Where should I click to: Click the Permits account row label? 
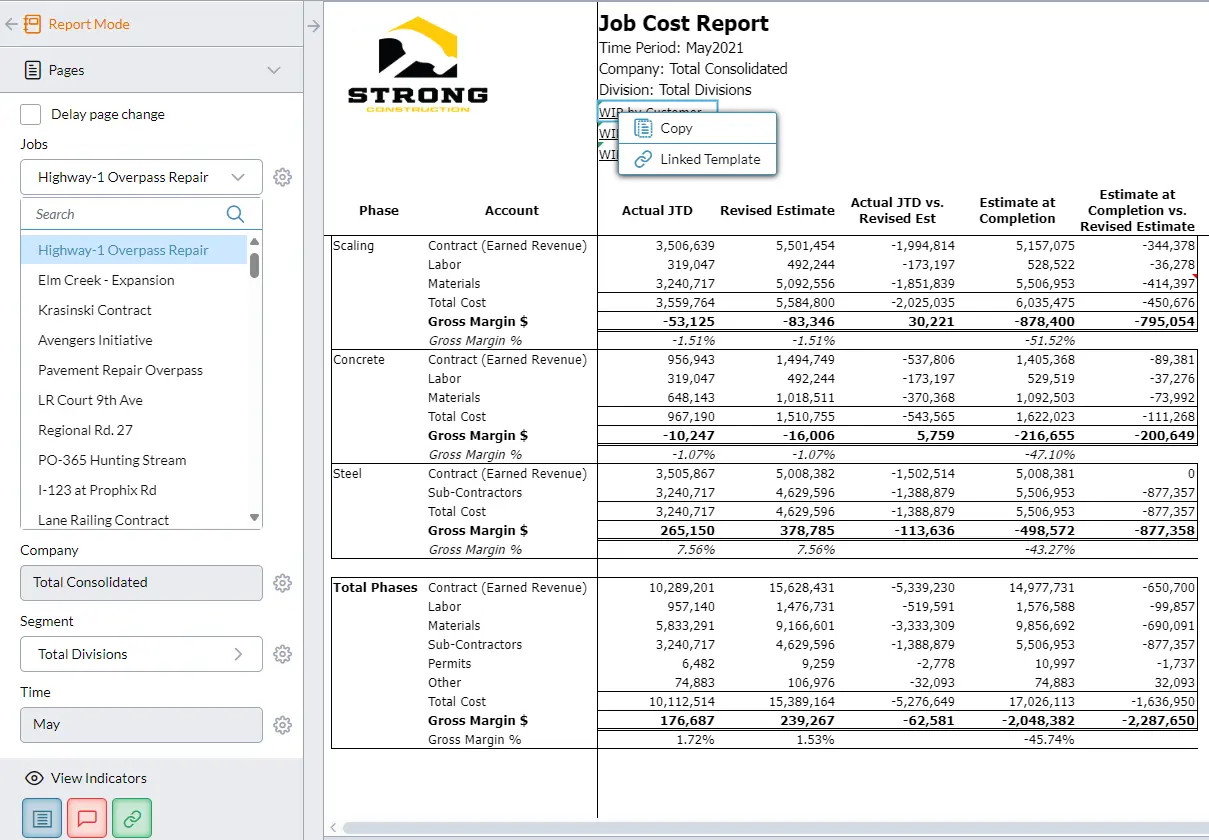pyautogui.click(x=449, y=663)
